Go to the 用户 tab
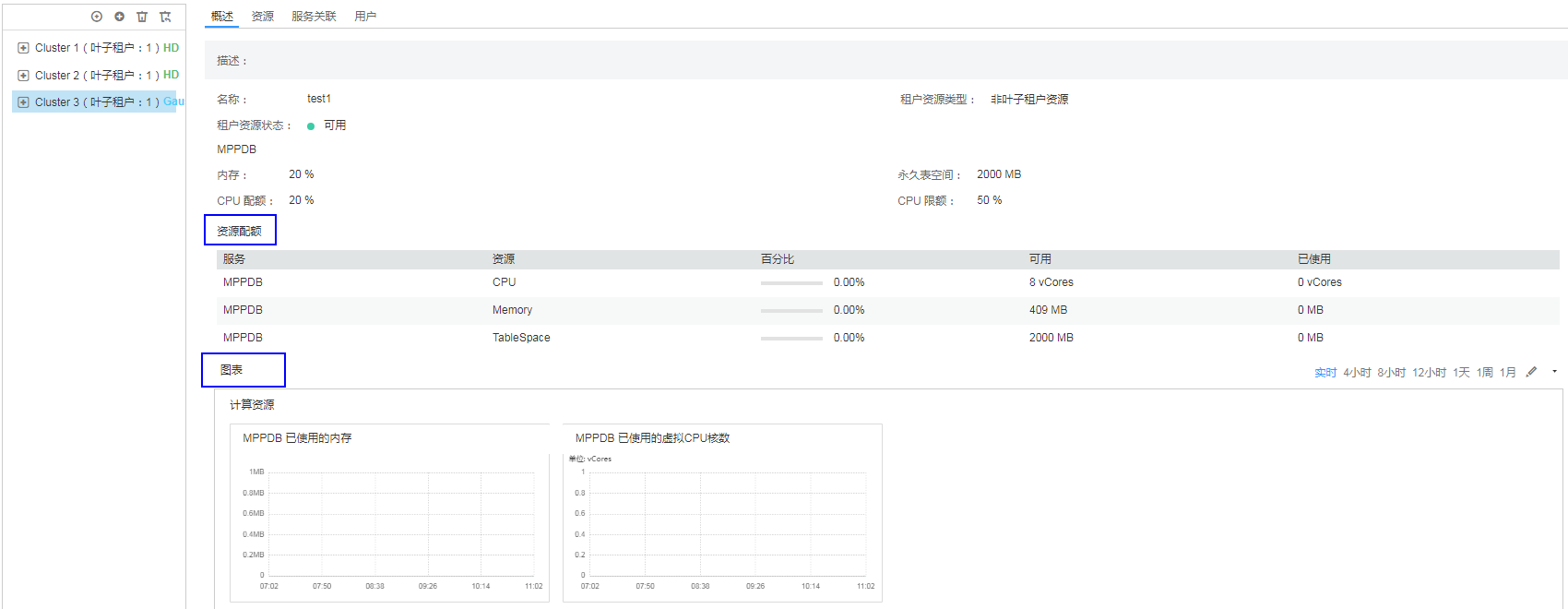1568x609 pixels. coord(365,17)
